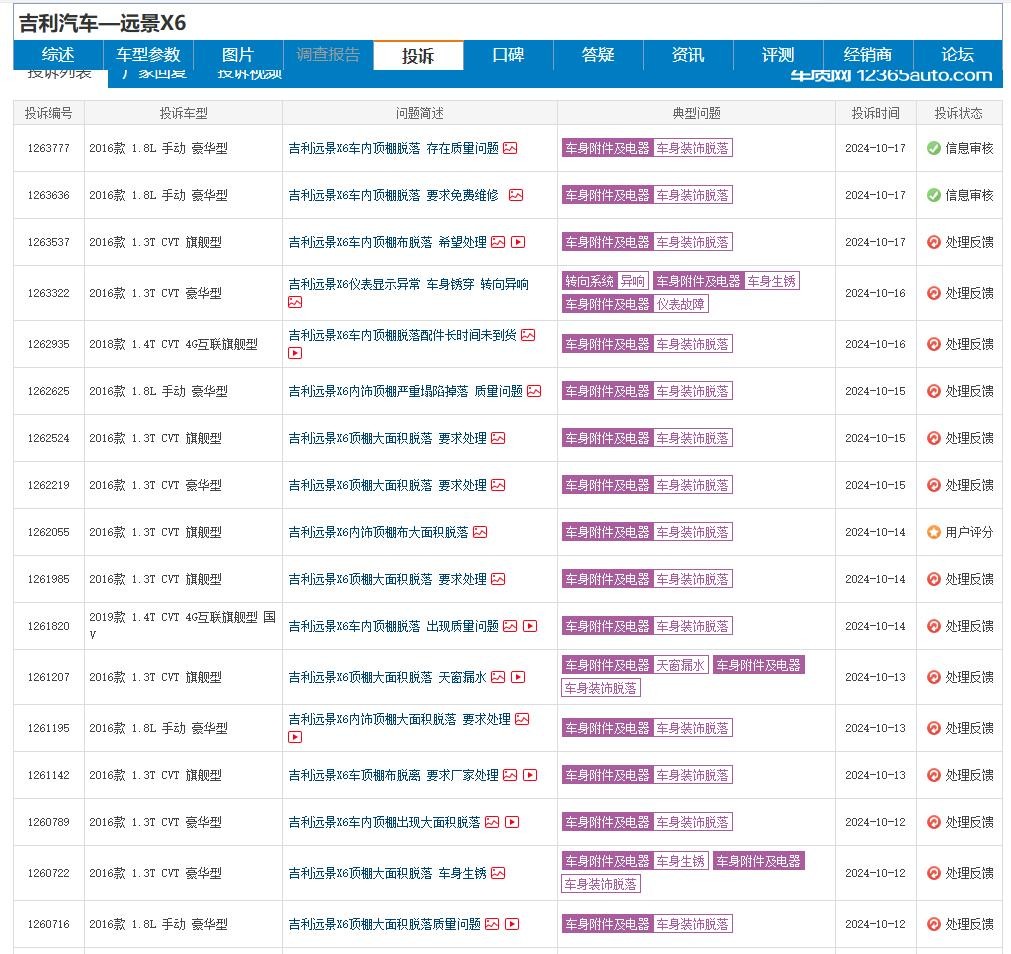Click the 投诉时间 column header
Image resolution: width=1011 pixels, height=954 pixels.
tap(875, 113)
